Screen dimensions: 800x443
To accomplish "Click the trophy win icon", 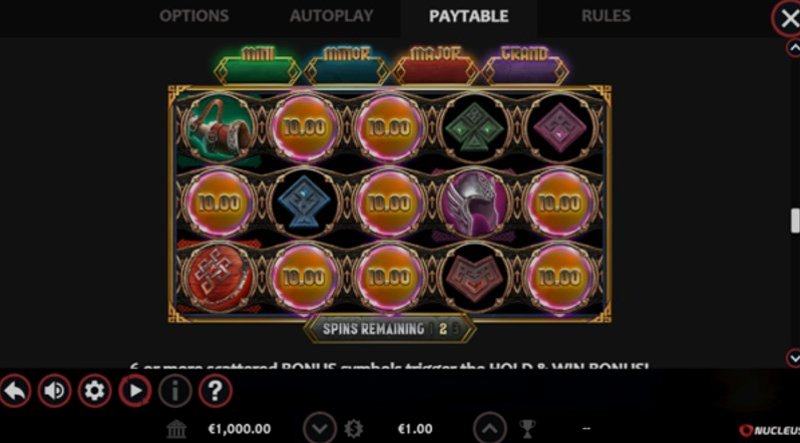I will [527, 429].
